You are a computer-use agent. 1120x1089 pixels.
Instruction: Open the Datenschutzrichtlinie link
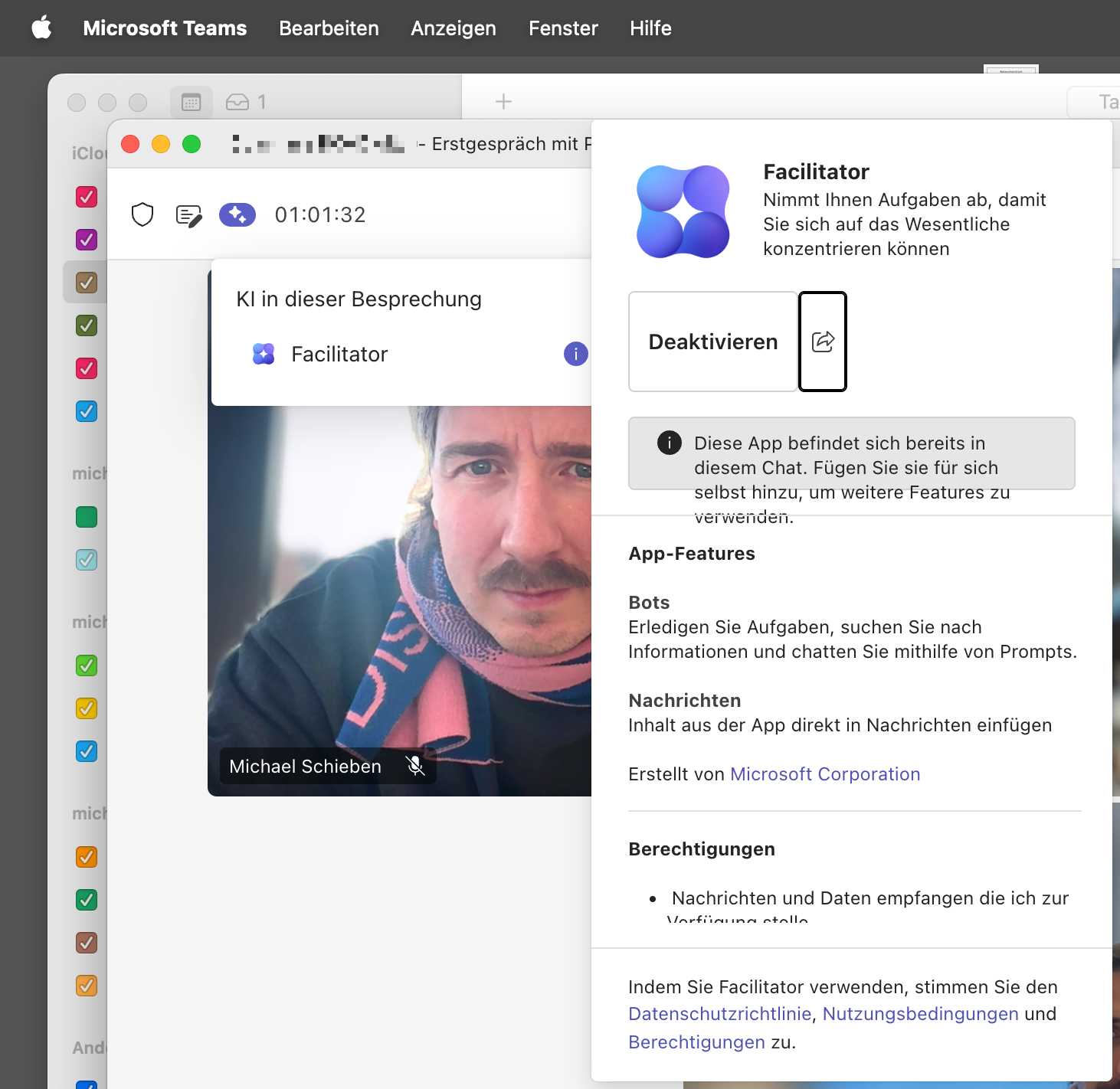point(719,1014)
